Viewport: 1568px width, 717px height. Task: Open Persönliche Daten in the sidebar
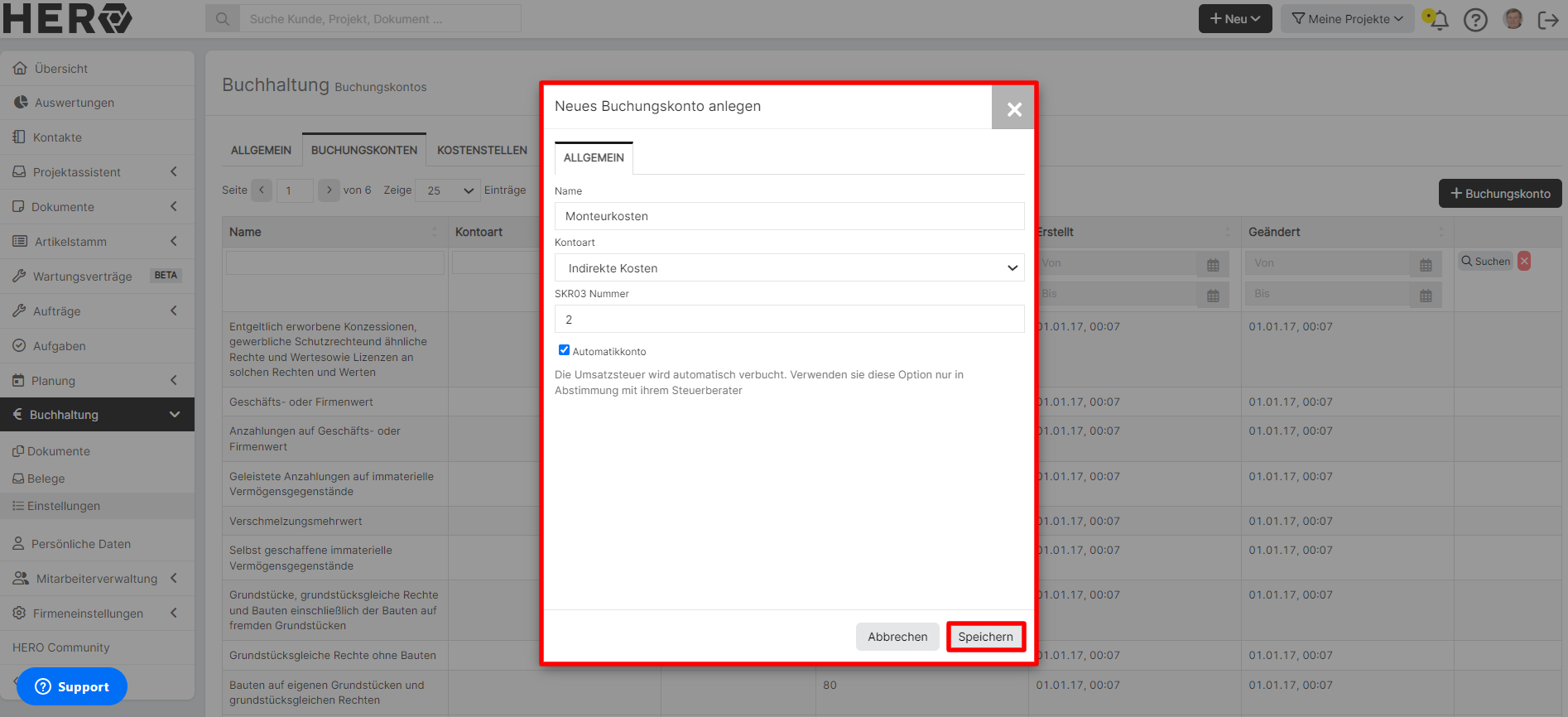[98, 544]
